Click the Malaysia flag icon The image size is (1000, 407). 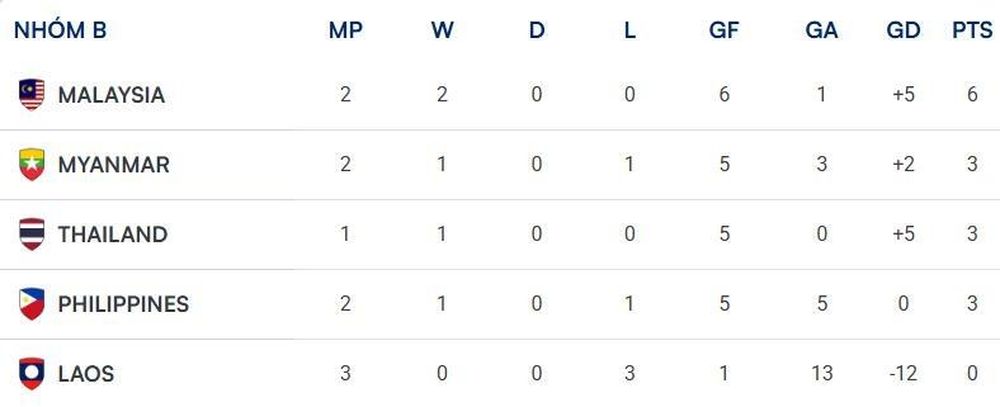[31, 94]
